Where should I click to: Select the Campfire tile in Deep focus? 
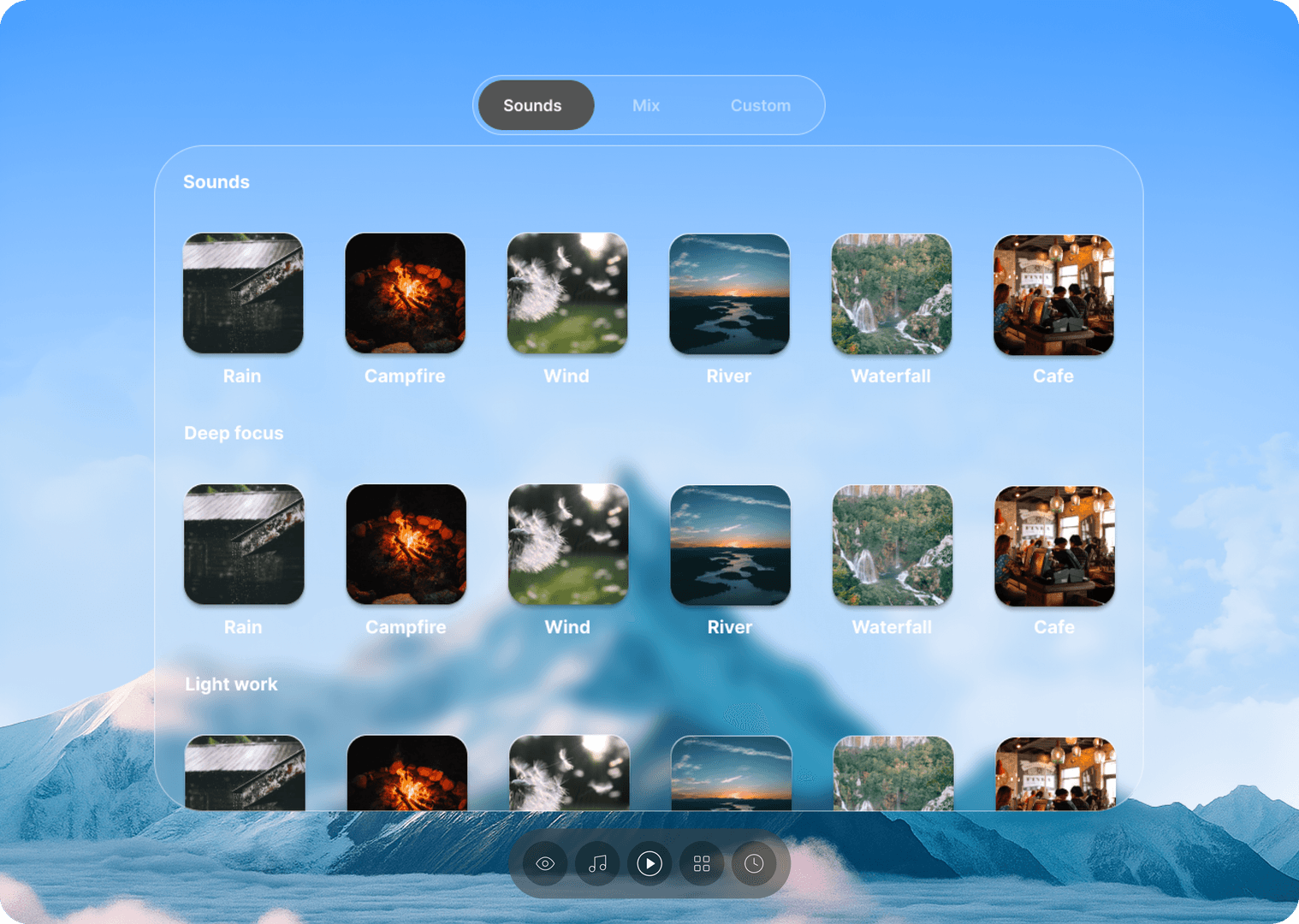(x=406, y=545)
